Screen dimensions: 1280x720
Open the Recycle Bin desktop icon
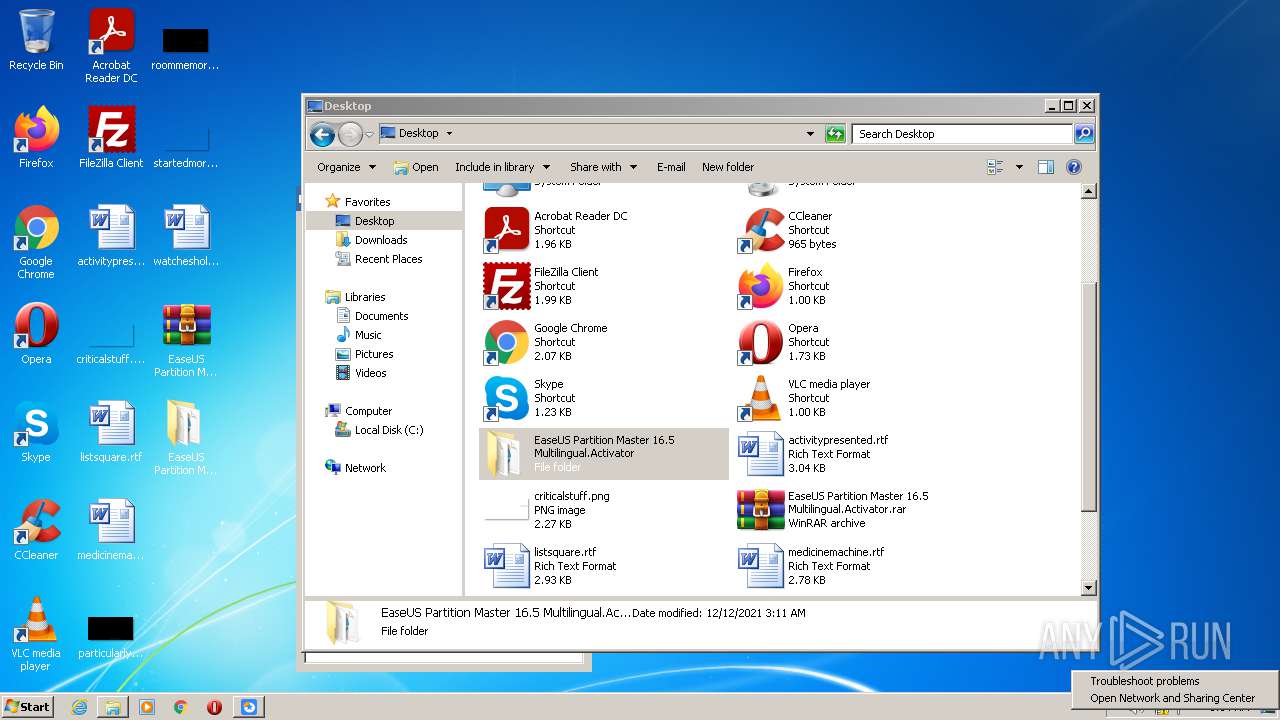click(36, 41)
